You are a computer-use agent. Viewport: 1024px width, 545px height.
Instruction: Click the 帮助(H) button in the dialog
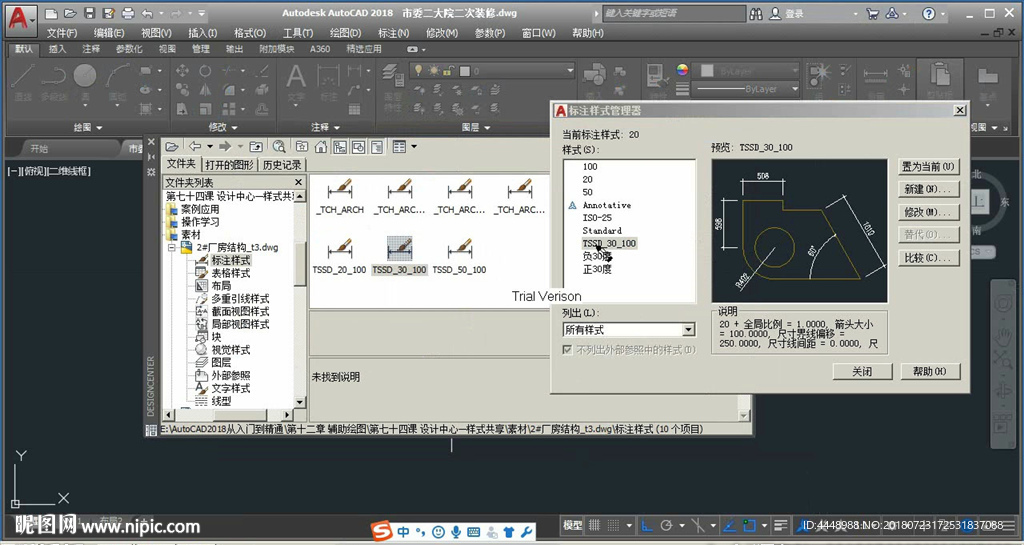tap(930, 371)
